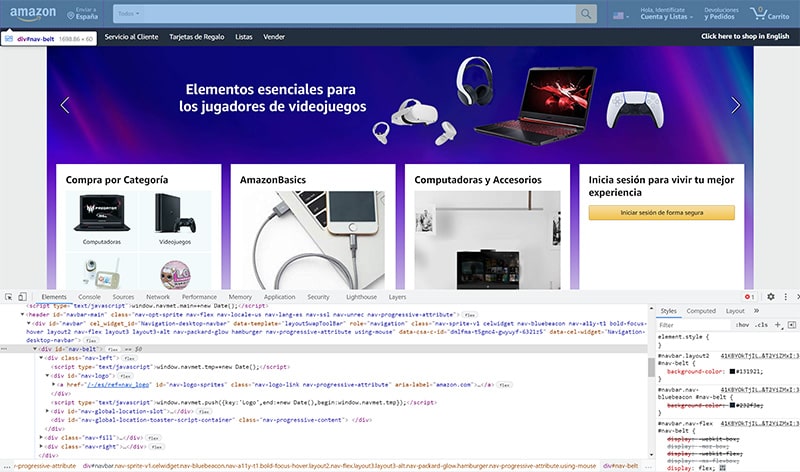Image resolution: width=800 pixels, height=472 pixels.
Task: Toggle the device toolbar icon in DevTools
Action: click(x=23, y=297)
